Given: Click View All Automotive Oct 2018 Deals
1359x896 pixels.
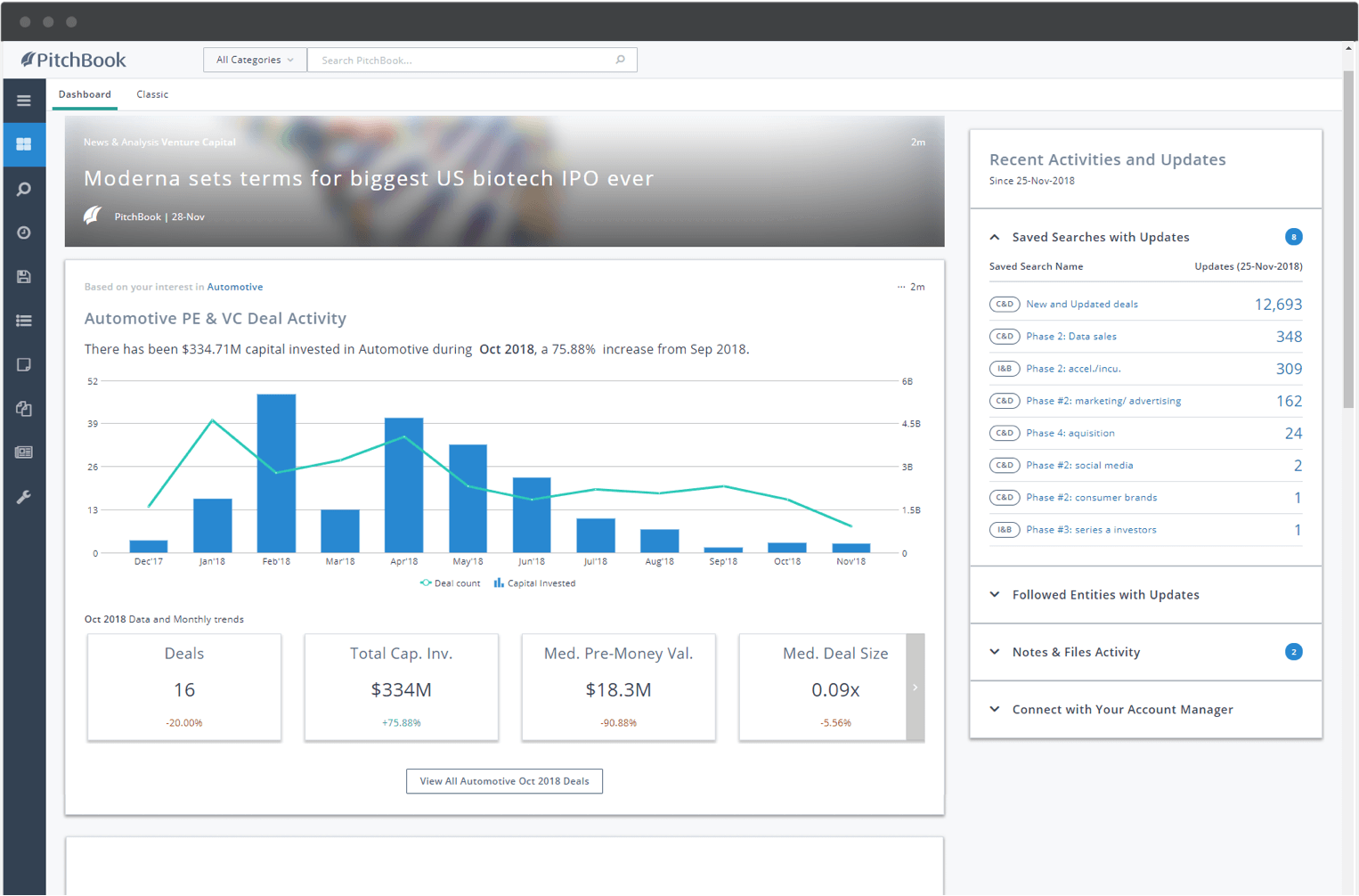Looking at the screenshot, I should 504,781.
